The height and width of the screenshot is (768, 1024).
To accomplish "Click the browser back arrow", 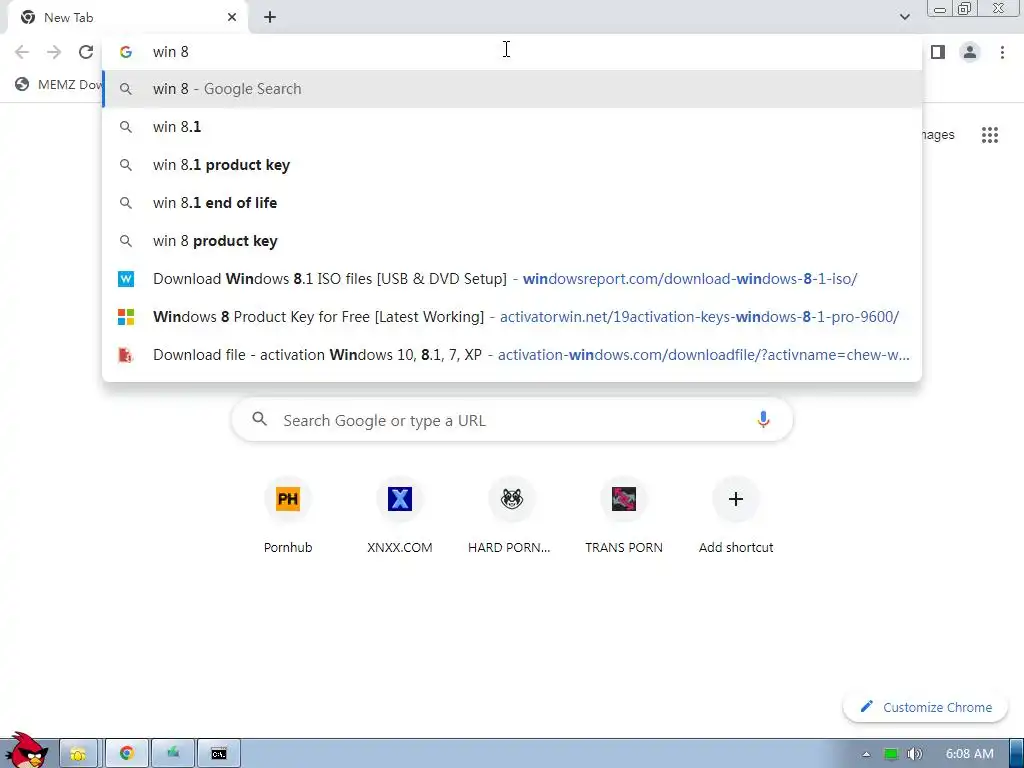I will (x=22, y=52).
